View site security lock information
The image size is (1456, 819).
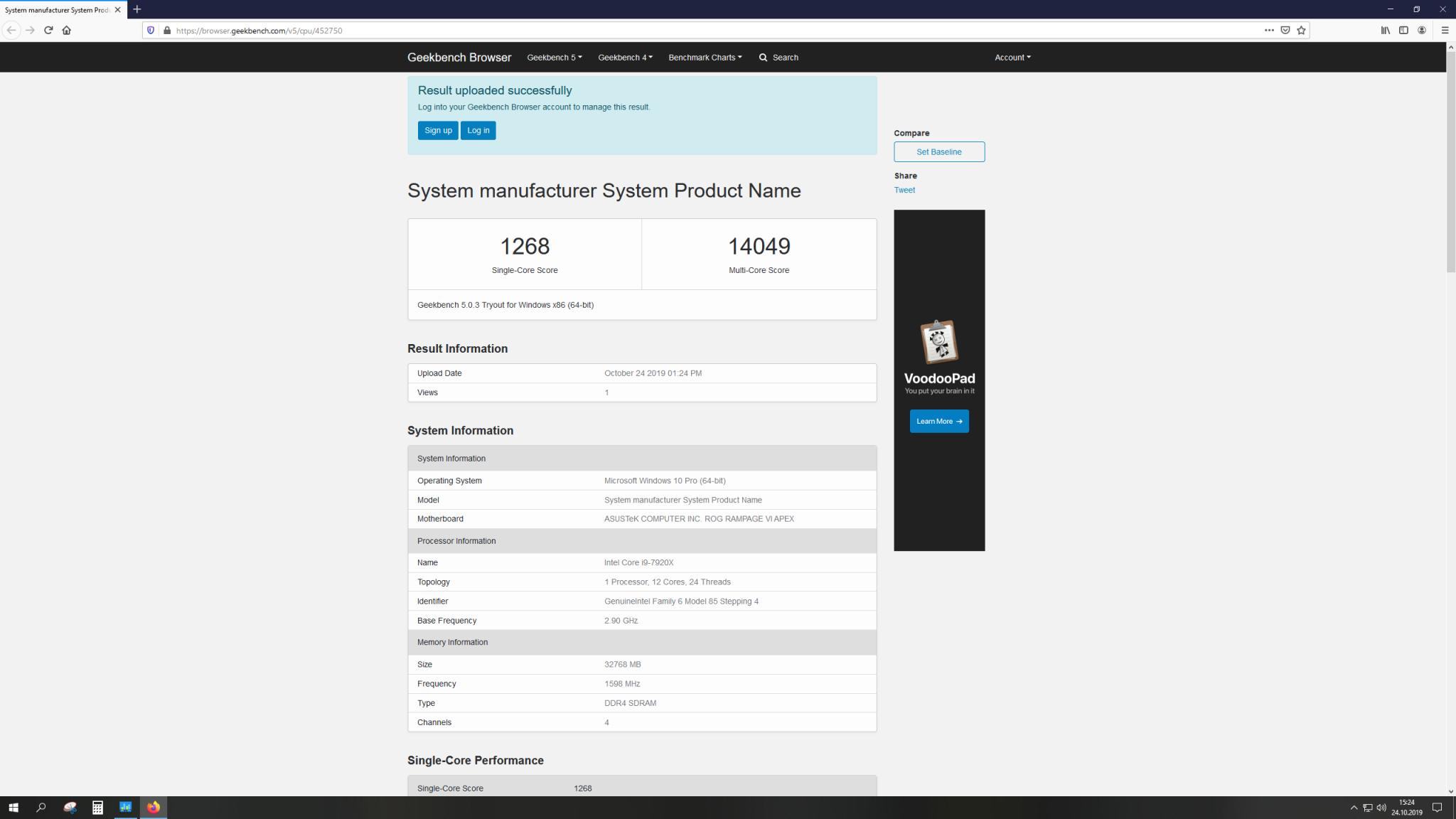166,31
